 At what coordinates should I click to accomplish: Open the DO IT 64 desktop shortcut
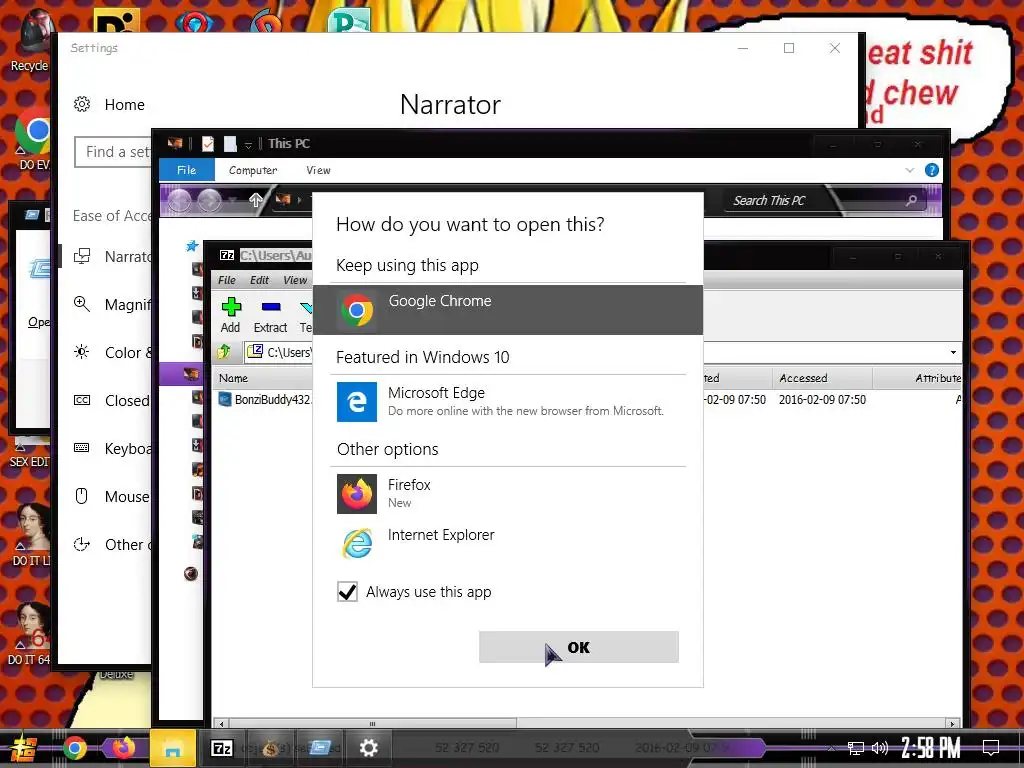pyautogui.click(x=29, y=633)
